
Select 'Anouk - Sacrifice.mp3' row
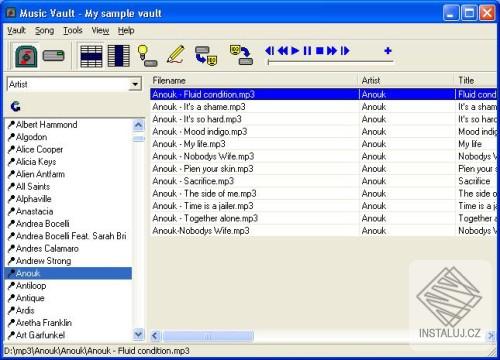pyautogui.click(x=323, y=181)
